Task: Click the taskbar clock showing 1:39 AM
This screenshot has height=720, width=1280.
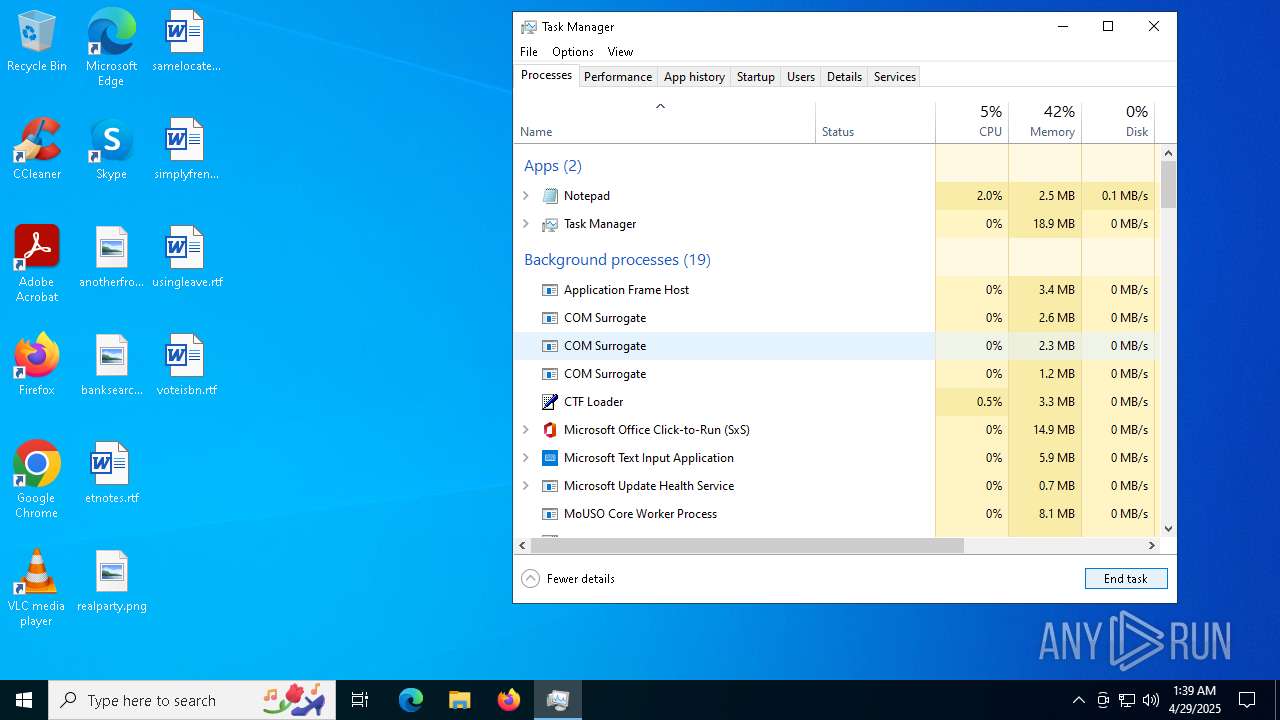Action: click(x=1194, y=700)
